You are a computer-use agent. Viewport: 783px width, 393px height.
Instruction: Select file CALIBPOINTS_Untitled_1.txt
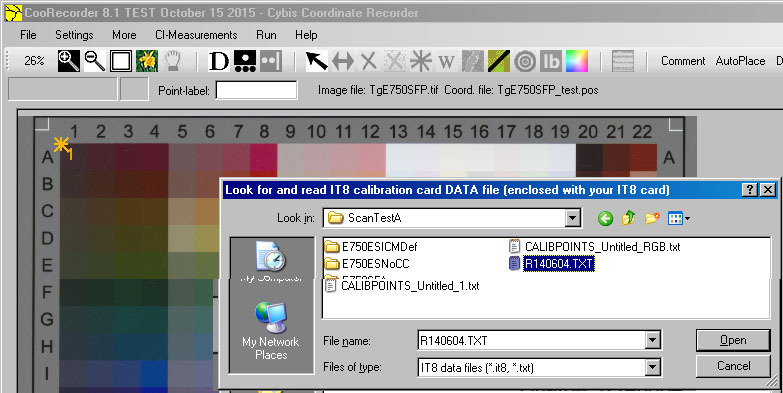click(x=402, y=286)
